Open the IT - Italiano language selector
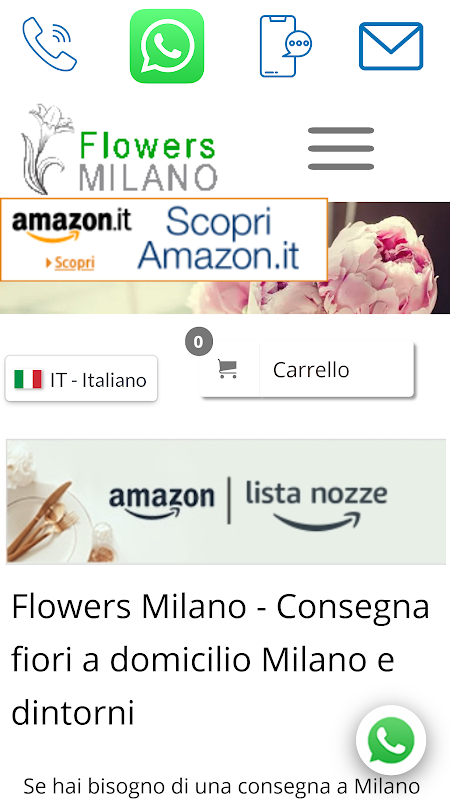Screen dimensions: 450x800 coord(81,379)
